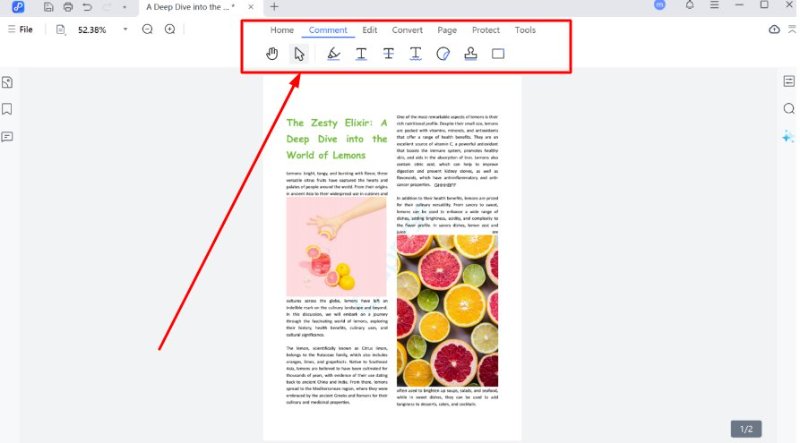Choose the Highlight marker tool
The image size is (800, 443).
[x=334, y=54]
